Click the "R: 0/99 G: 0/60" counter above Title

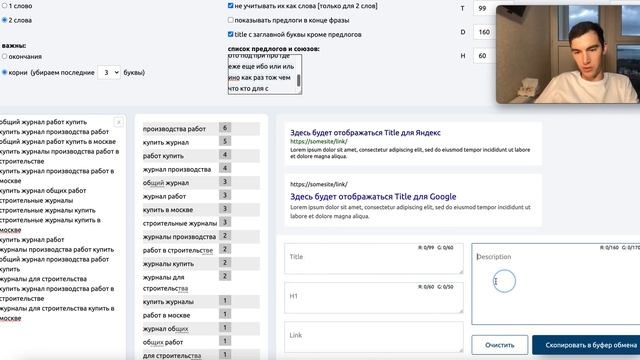coord(436,247)
